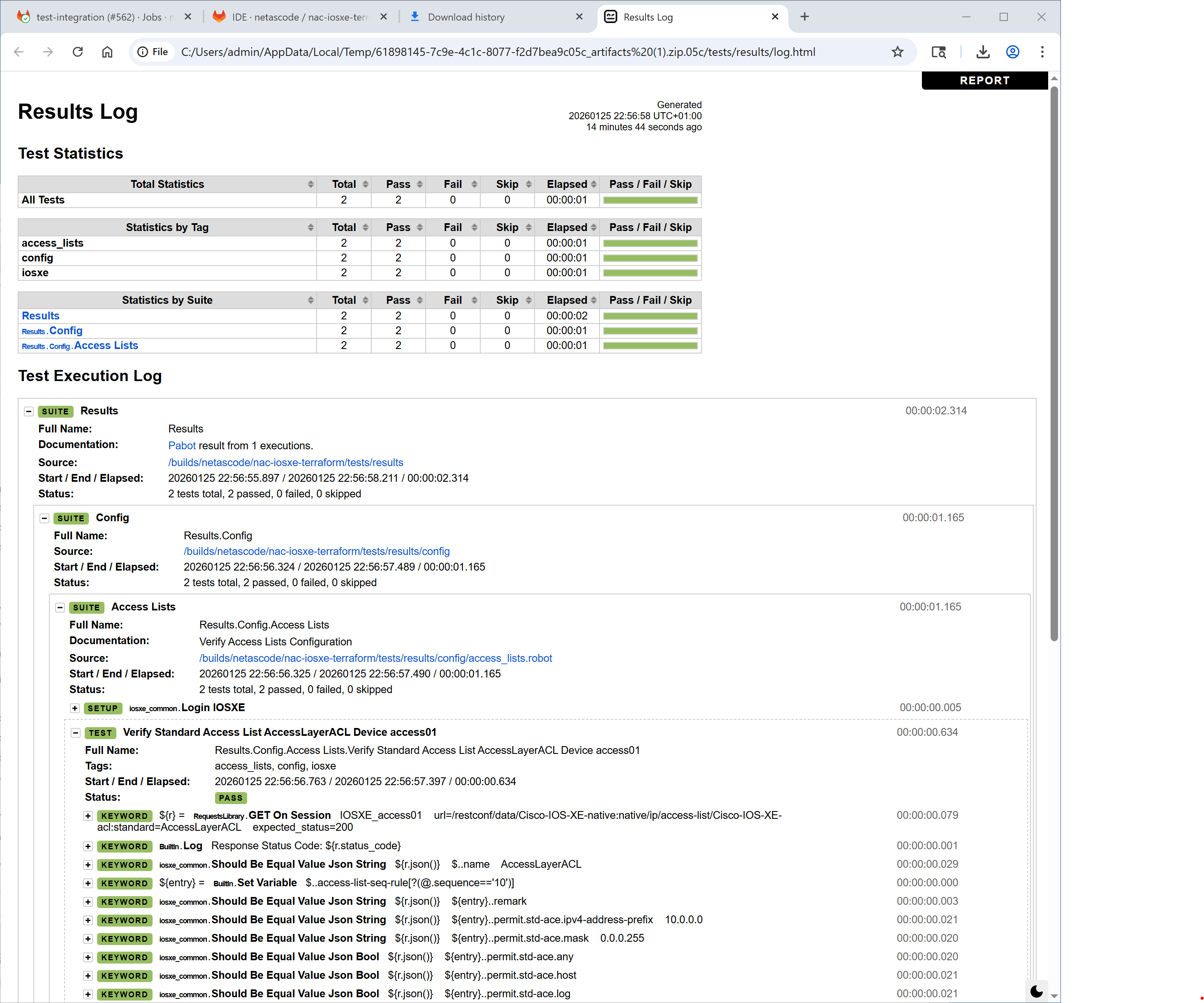Open the Chrome three-dot menu

[x=1042, y=52]
